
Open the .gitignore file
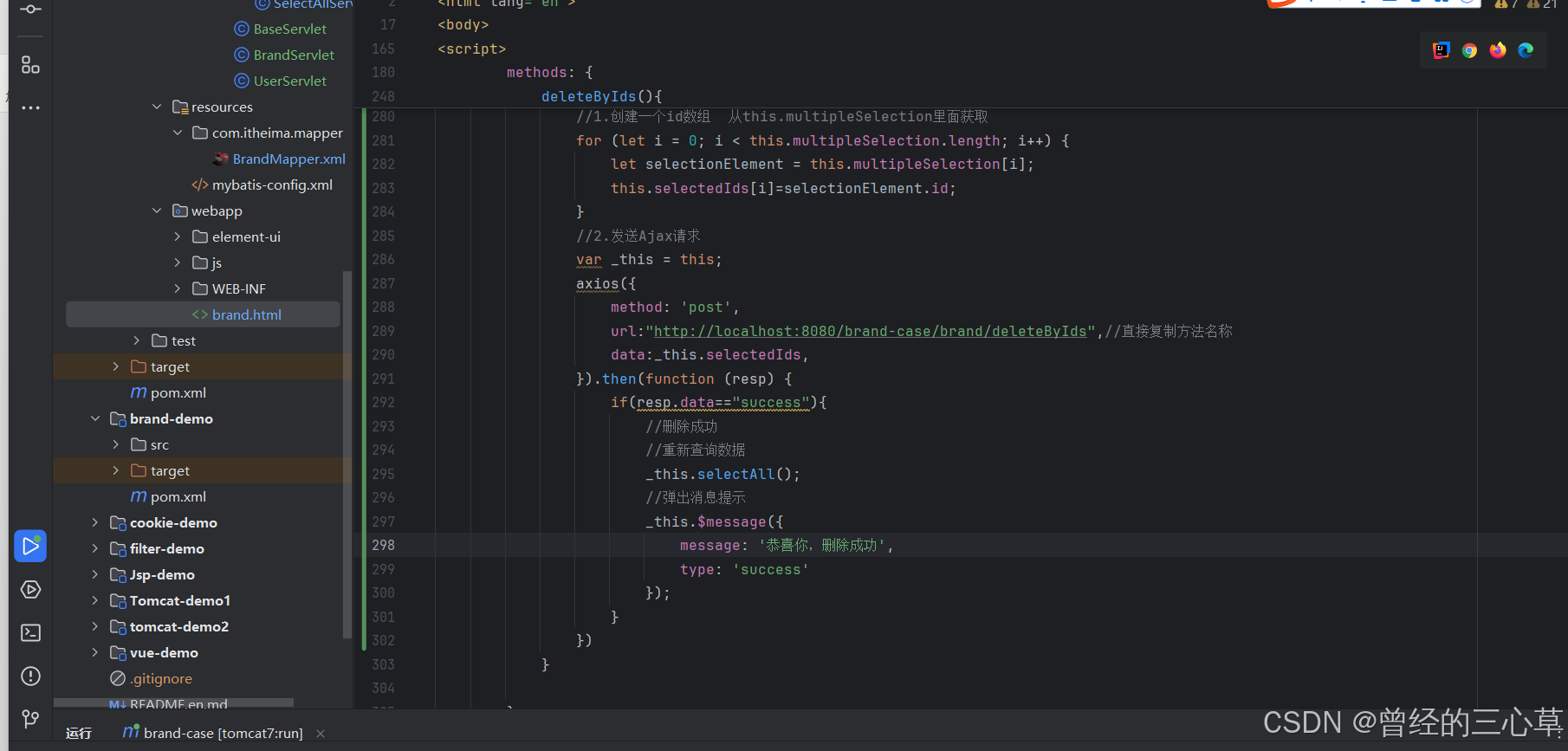coord(161,678)
